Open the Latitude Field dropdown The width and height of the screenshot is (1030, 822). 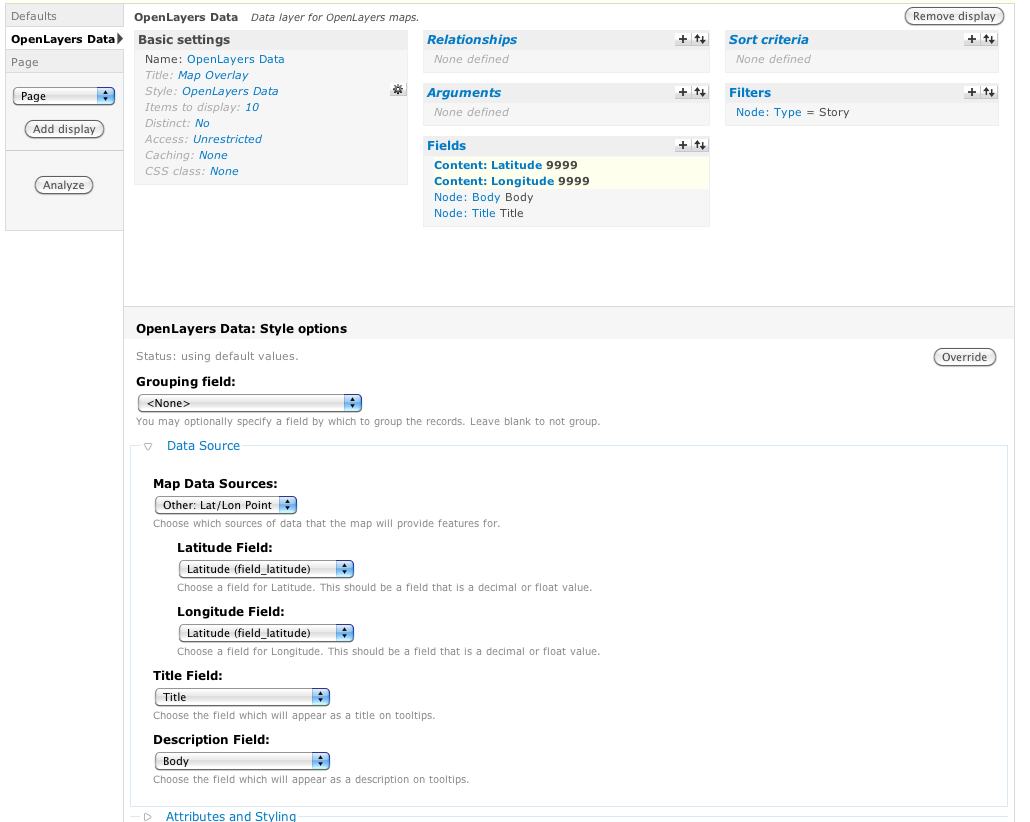tap(266, 569)
